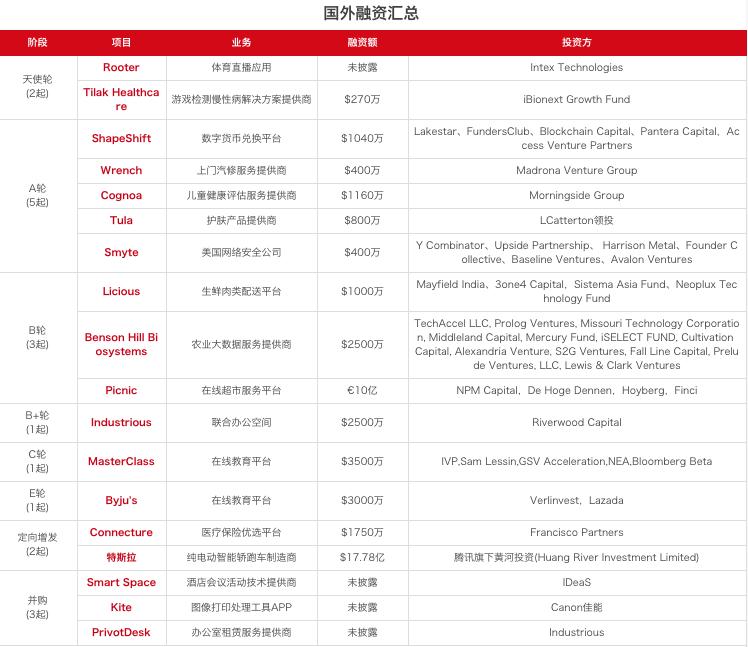The image size is (748, 647).
Task: Click the 图像打印处理工具APP business cell
Action: point(241,607)
